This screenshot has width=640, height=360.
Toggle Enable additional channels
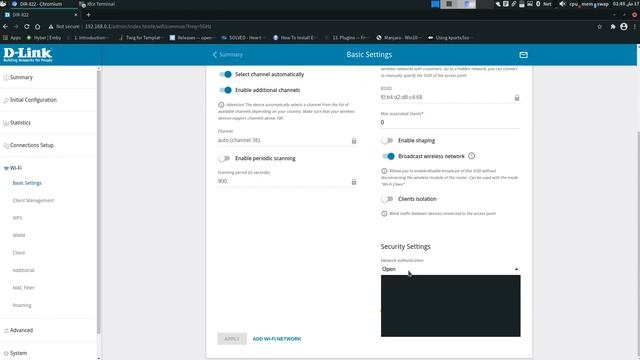tap(225, 90)
